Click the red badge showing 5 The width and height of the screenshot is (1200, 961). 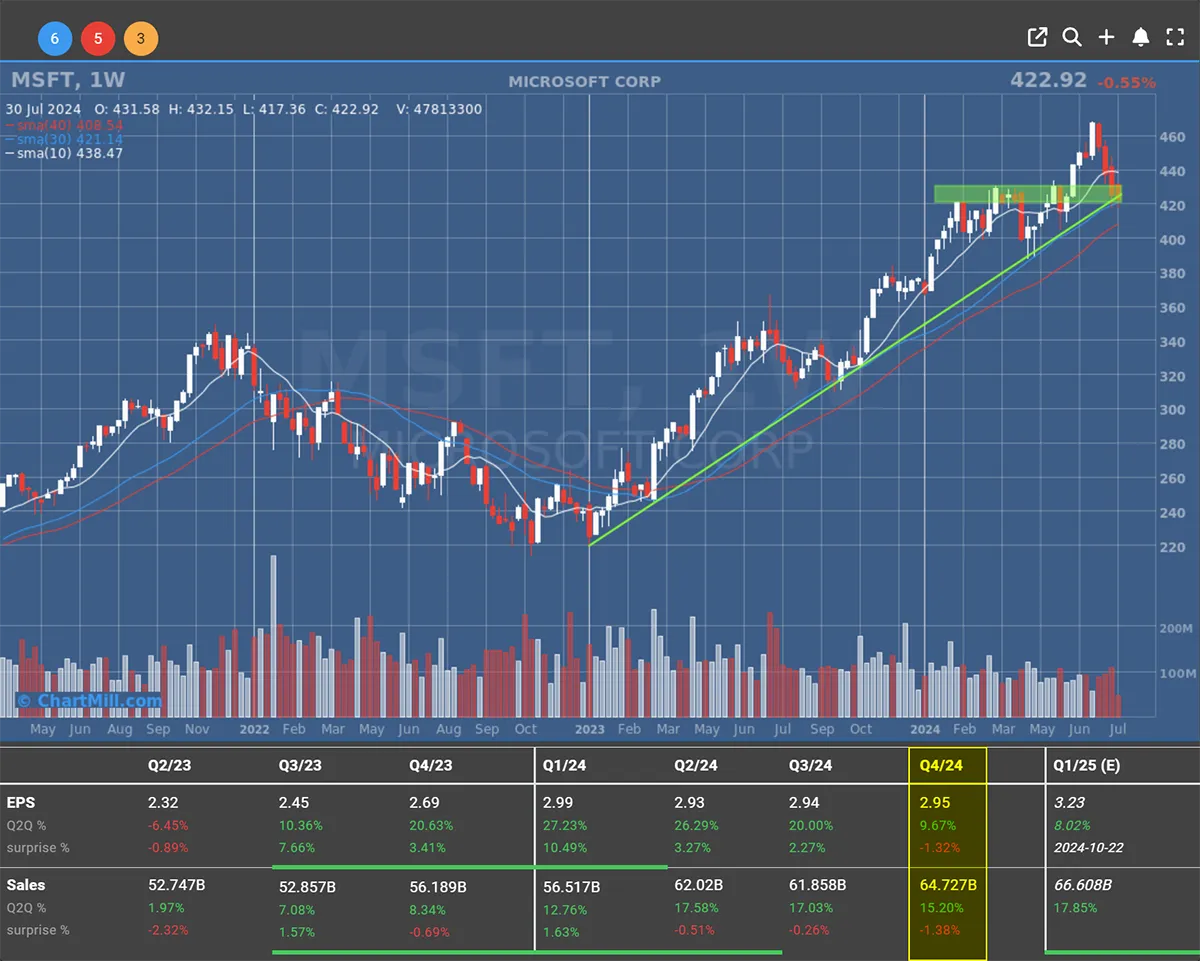(x=98, y=39)
